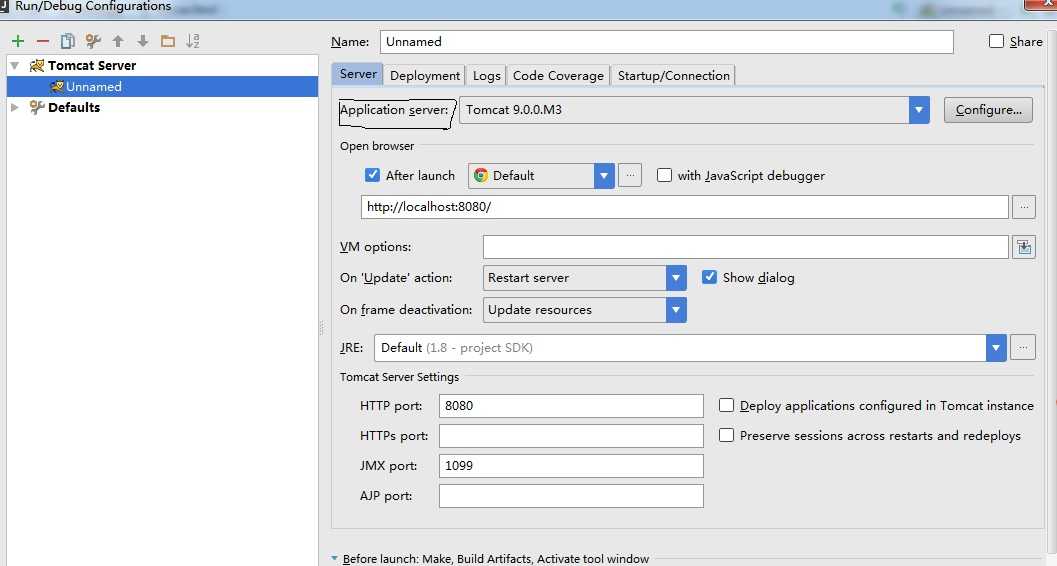Move the configuration up with the arrow
The width and height of the screenshot is (1057, 566).
click(x=118, y=41)
